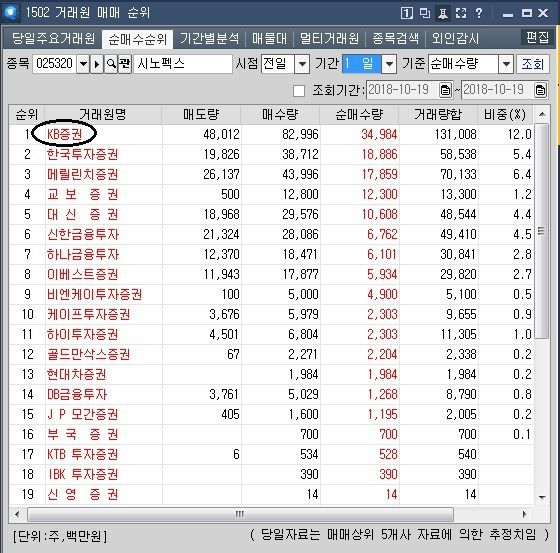Click the vertical scrollbar thumb
Viewport: 560px width, 553px height.
click(542, 231)
